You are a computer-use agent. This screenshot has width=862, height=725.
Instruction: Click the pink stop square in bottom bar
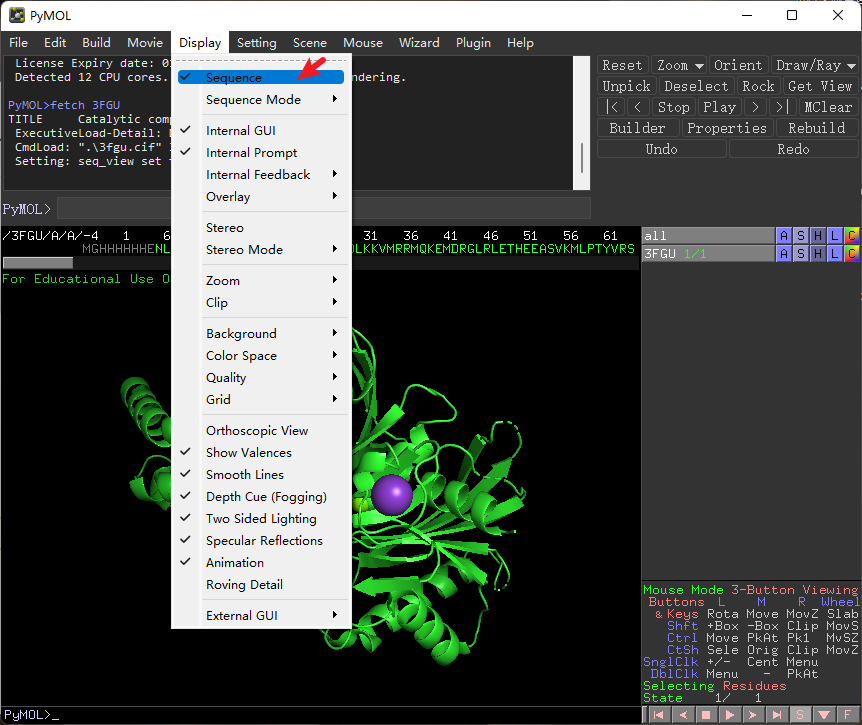coord(707,715)
